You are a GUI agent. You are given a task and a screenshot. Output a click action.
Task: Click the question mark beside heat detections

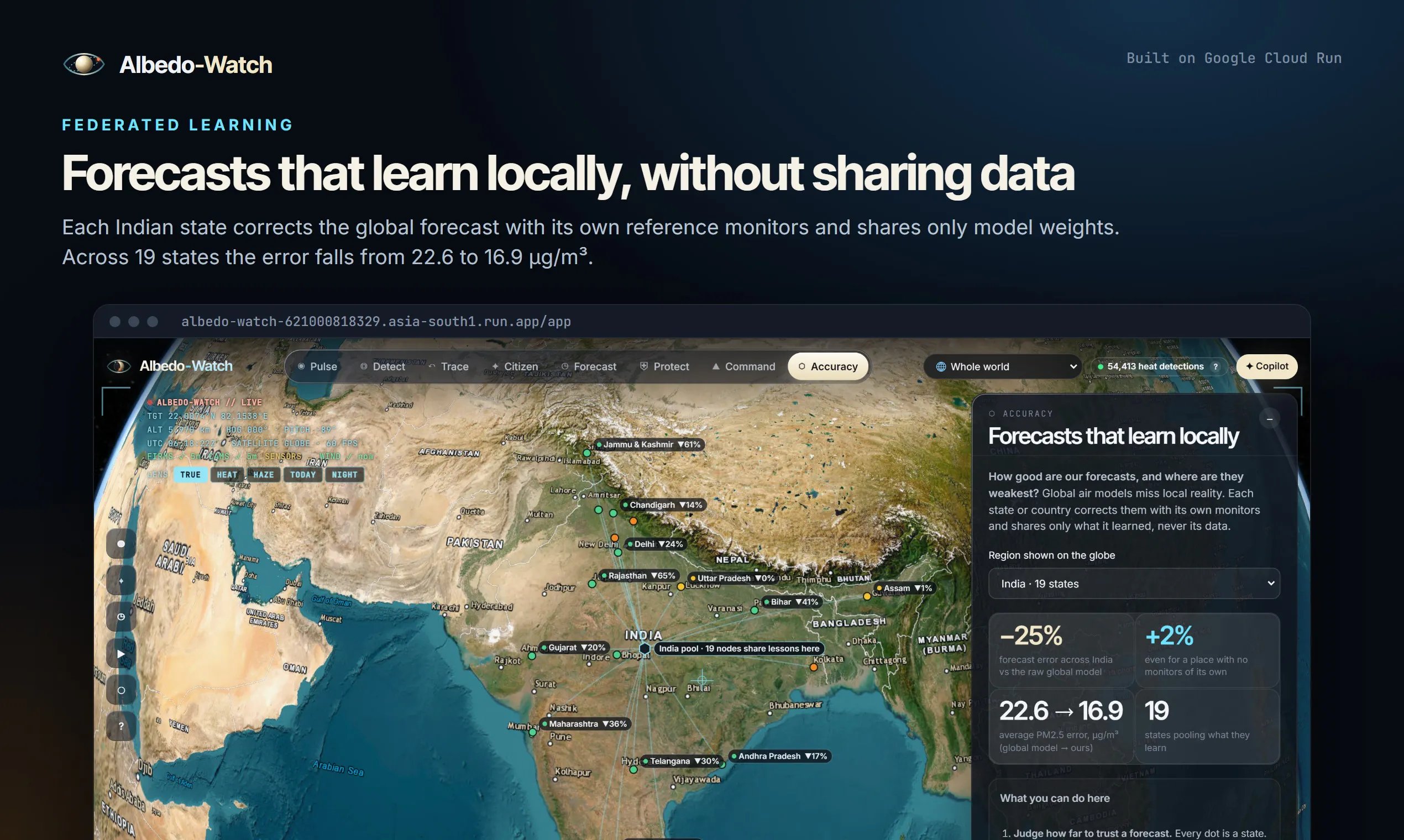(1215, 367)
